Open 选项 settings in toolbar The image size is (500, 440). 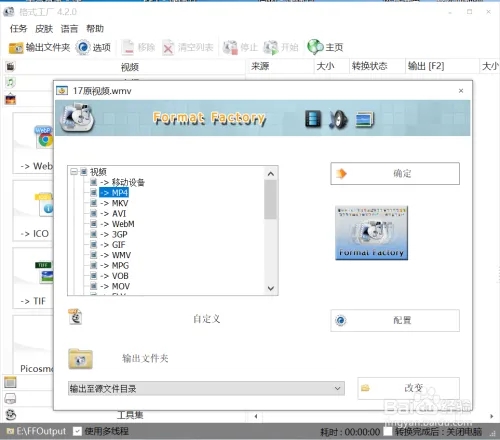(x=93, y=48)
